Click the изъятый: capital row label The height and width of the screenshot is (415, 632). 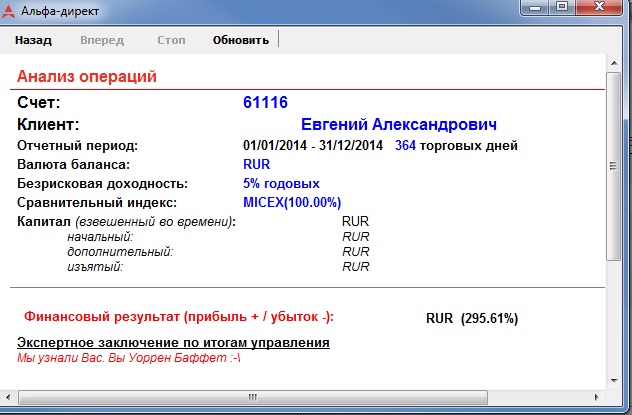(95, 266)
